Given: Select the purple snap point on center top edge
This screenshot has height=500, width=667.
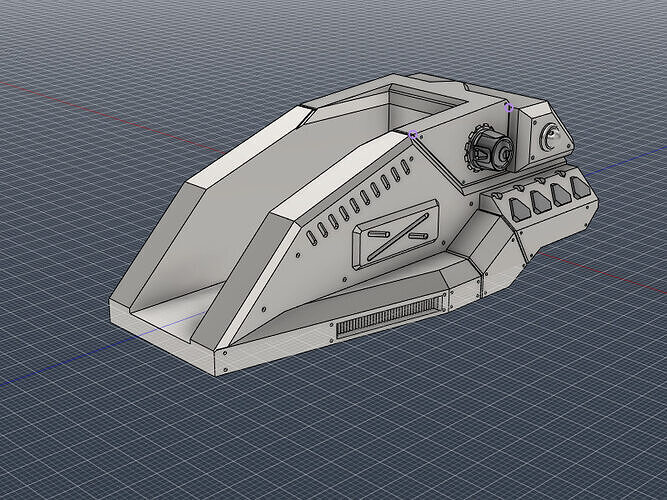Looking at the screenshot, I should (413, 135).
